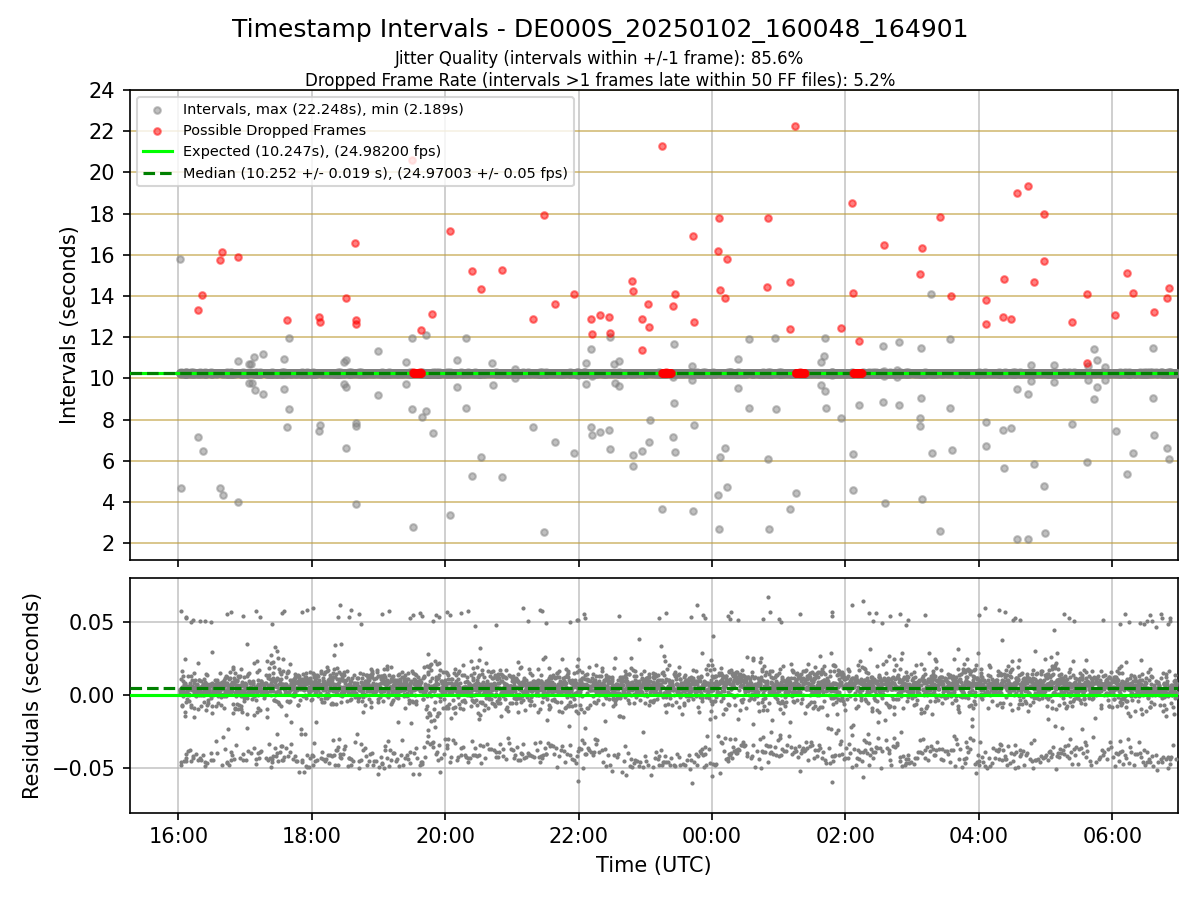Click the "20" tick on the intervals axis
1200x900 pixels.
click(x=101, y=173)
